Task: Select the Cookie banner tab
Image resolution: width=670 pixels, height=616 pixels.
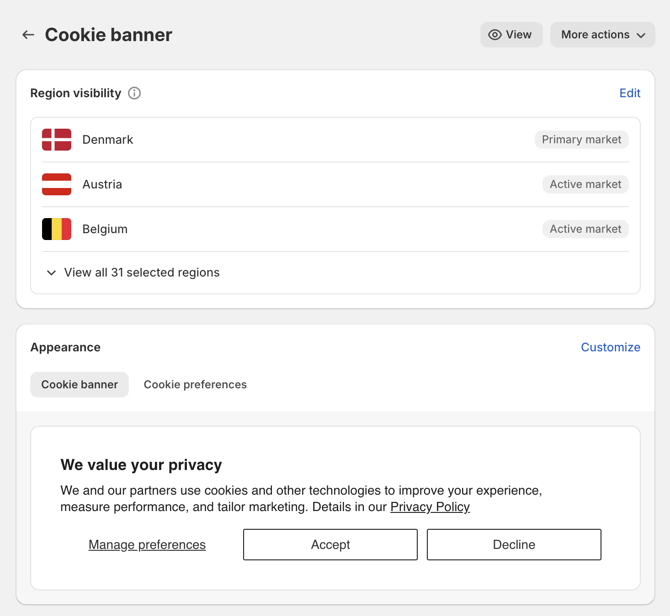Action: pos(79,384)
